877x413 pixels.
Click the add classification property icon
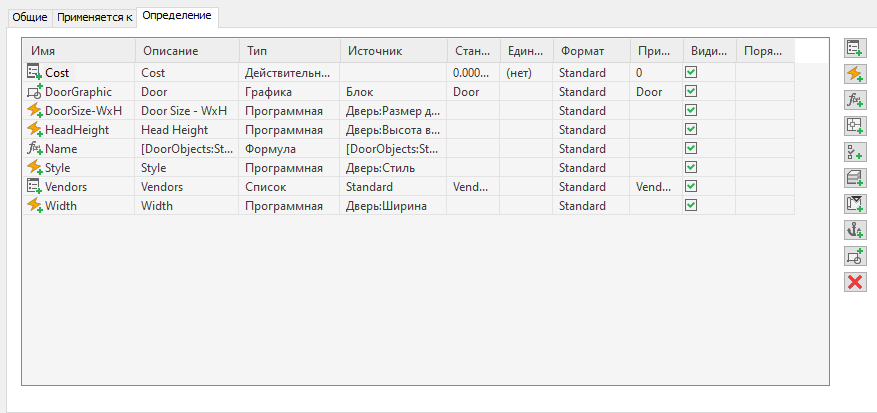(854, 151)
